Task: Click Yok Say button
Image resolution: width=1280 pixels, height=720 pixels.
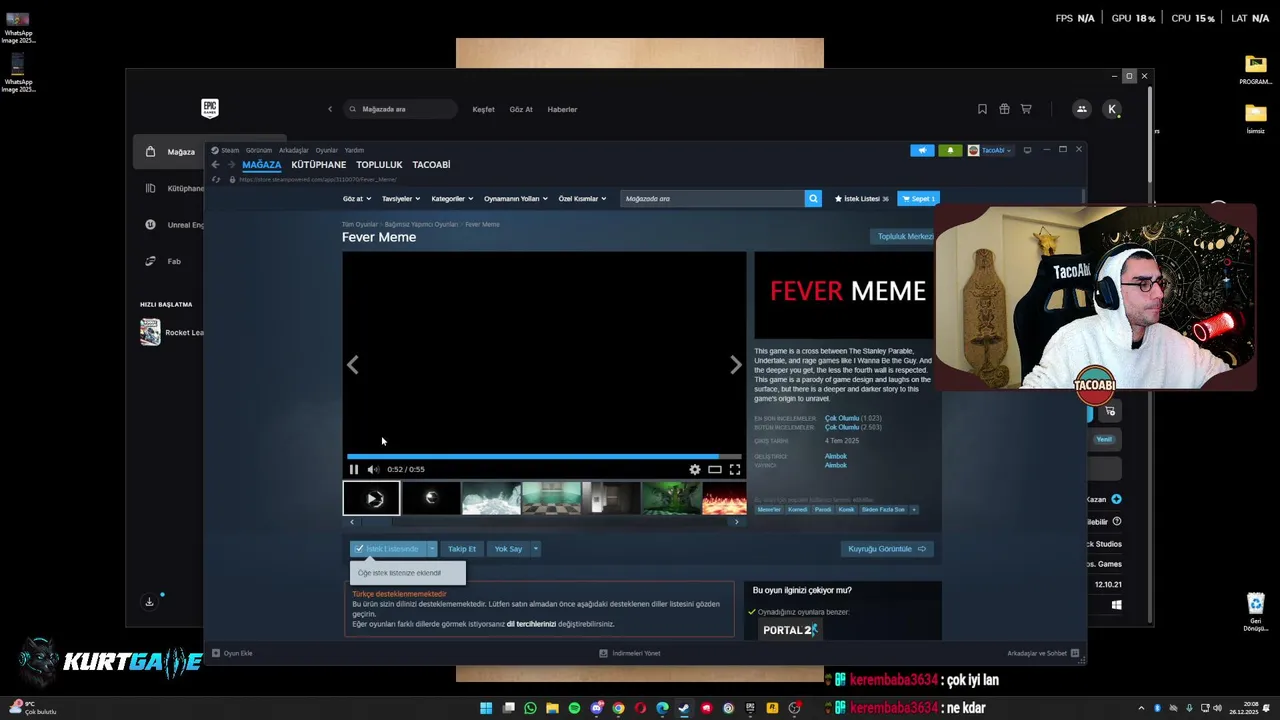Action: (x=508, y=548)
